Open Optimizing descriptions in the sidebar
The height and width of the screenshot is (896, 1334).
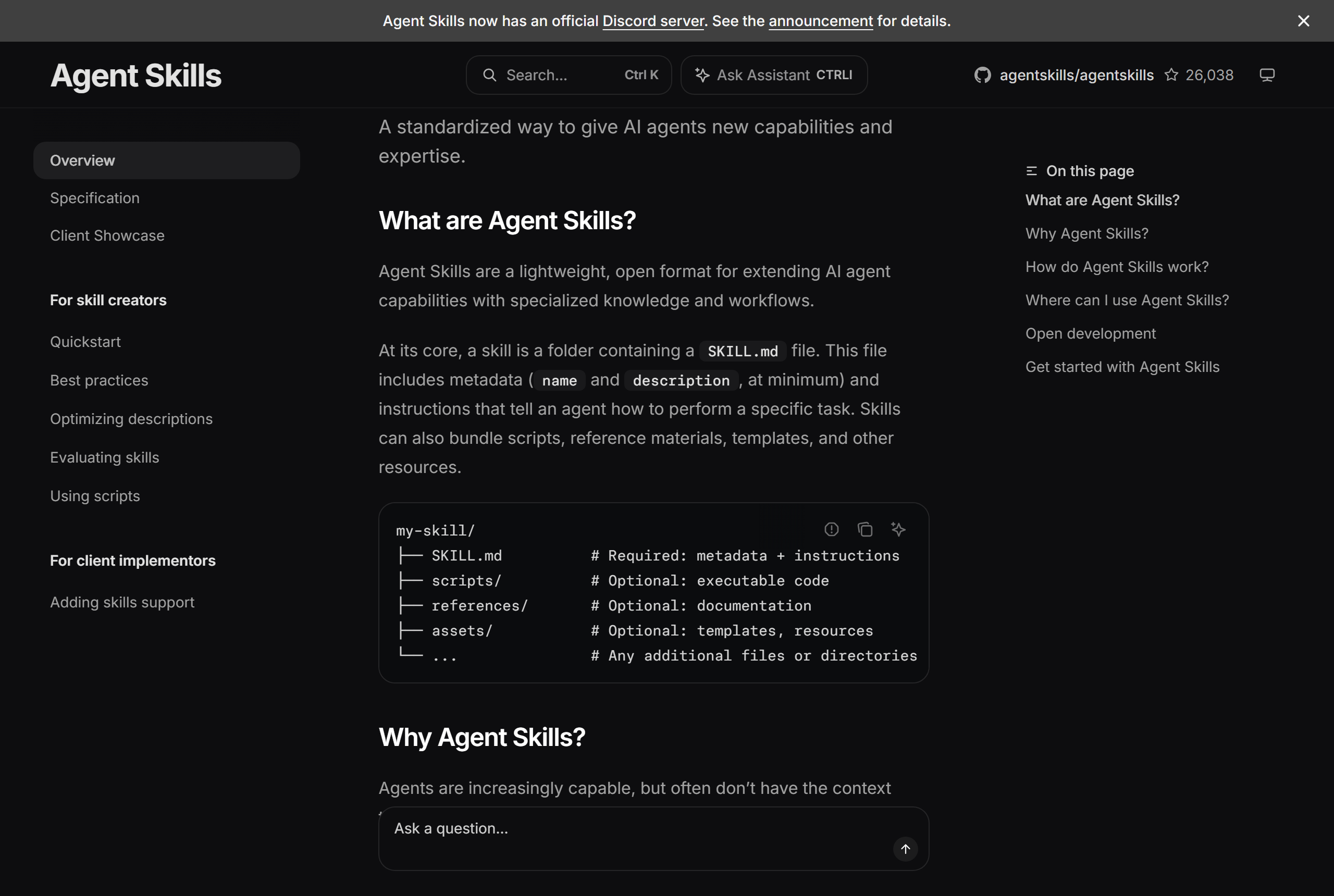tap(131, 419)
